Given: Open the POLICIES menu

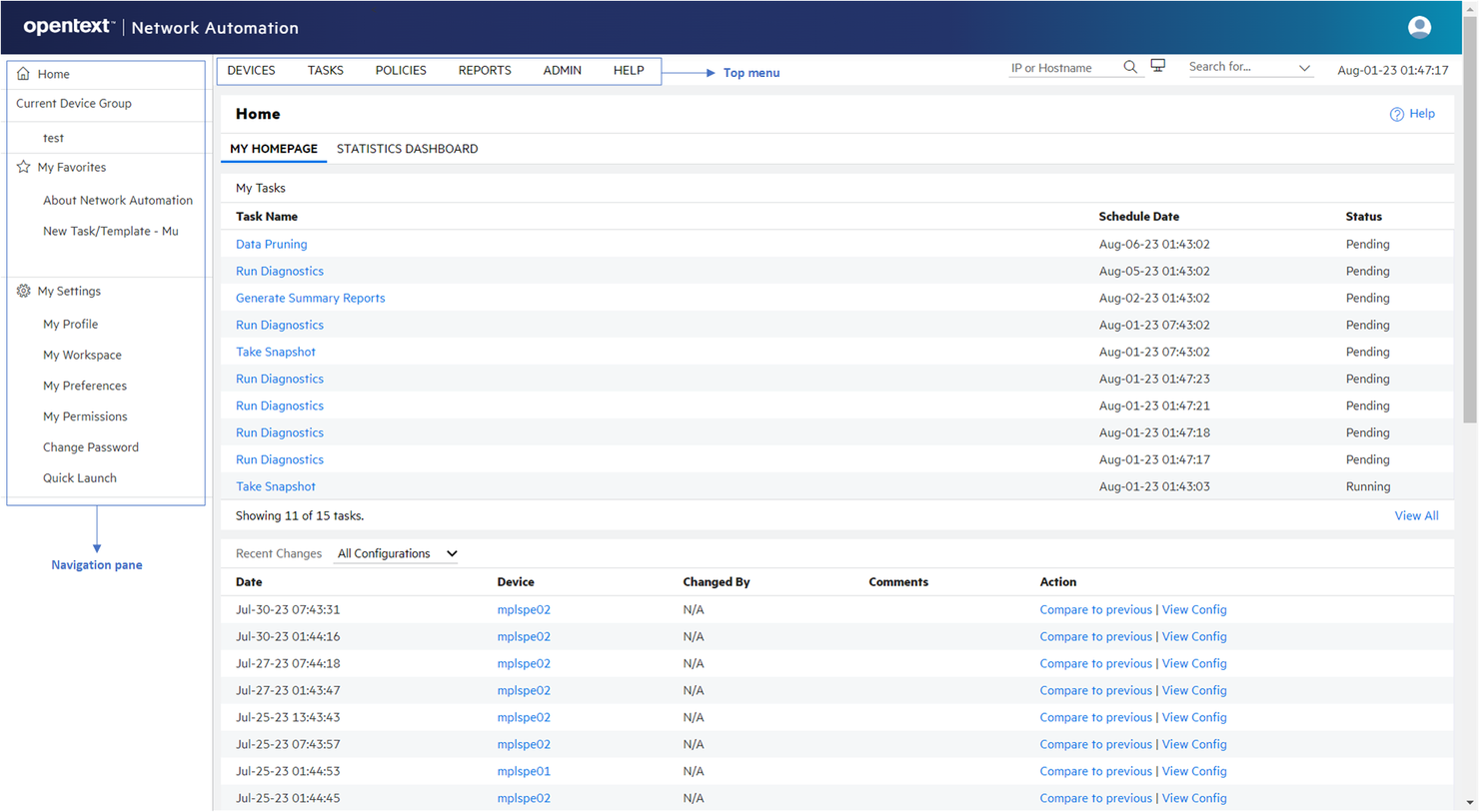Looking at the screenshot, I should pos(401,70).
